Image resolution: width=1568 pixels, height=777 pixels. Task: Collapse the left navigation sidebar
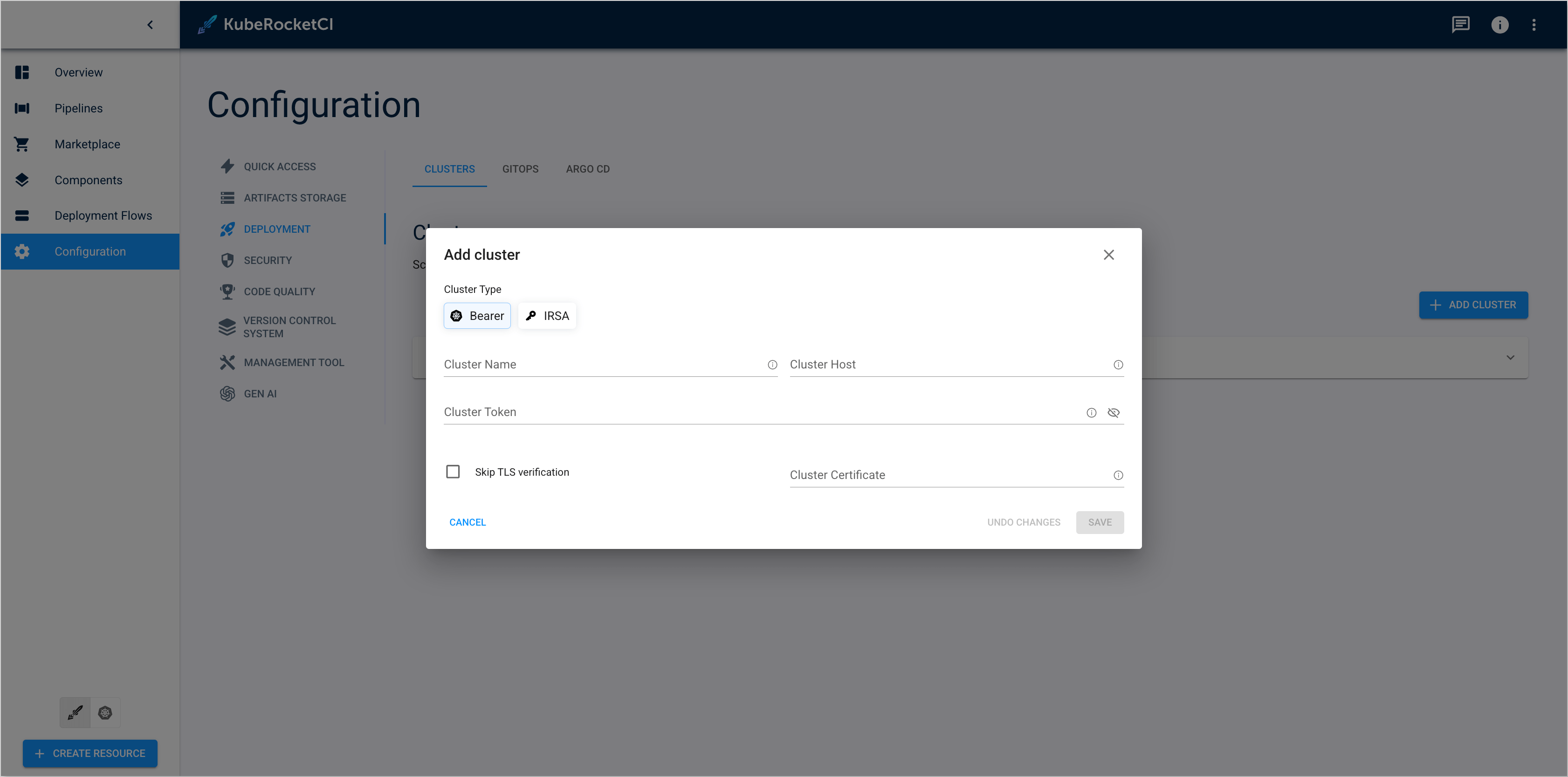click(x=150, y=24)
